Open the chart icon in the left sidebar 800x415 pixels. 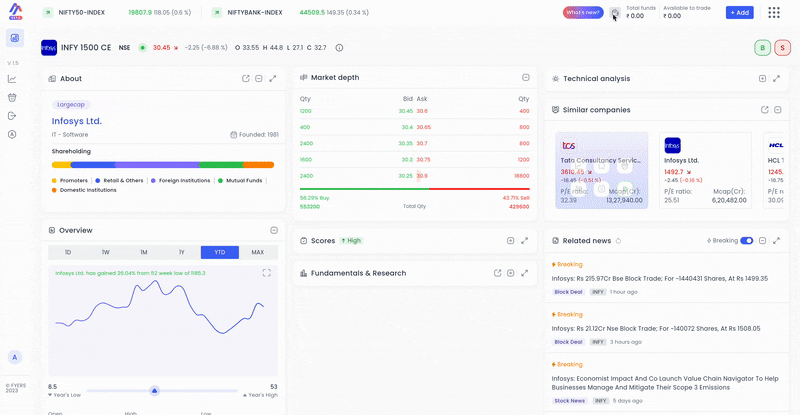(x=12, y=79)
